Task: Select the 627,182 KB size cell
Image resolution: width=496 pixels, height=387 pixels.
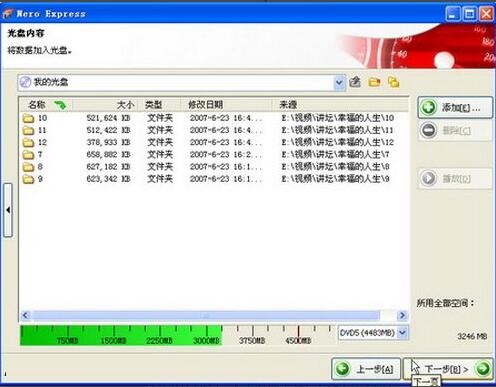Action: [108, 167]
